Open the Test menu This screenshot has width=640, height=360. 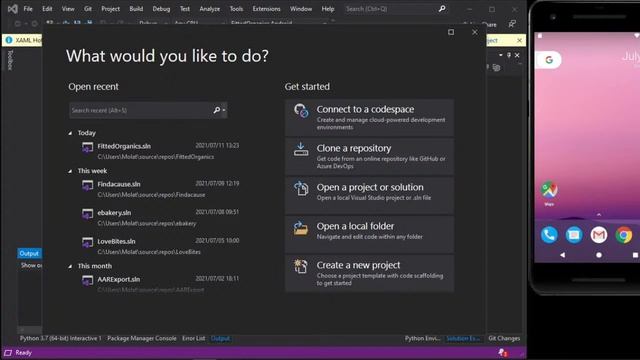185,9
